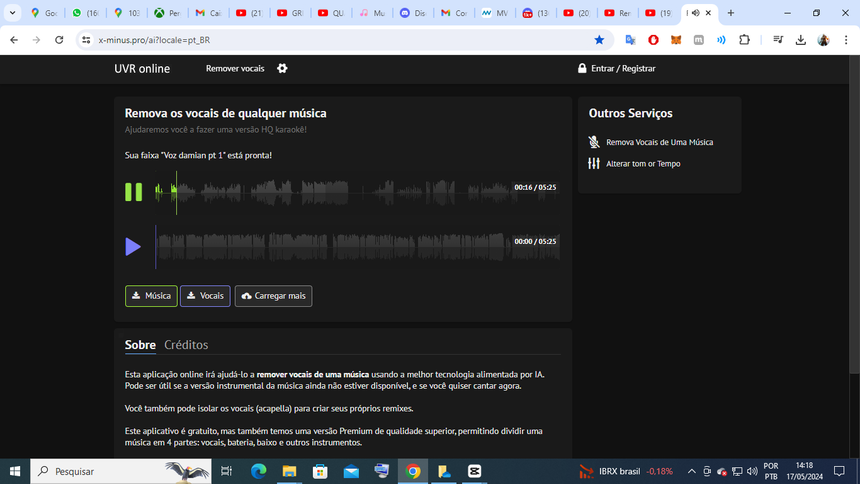The height and width of the screenshot is (484, 860).
Task: Close the current audio-playing tab
Action: tap(708, 13)
